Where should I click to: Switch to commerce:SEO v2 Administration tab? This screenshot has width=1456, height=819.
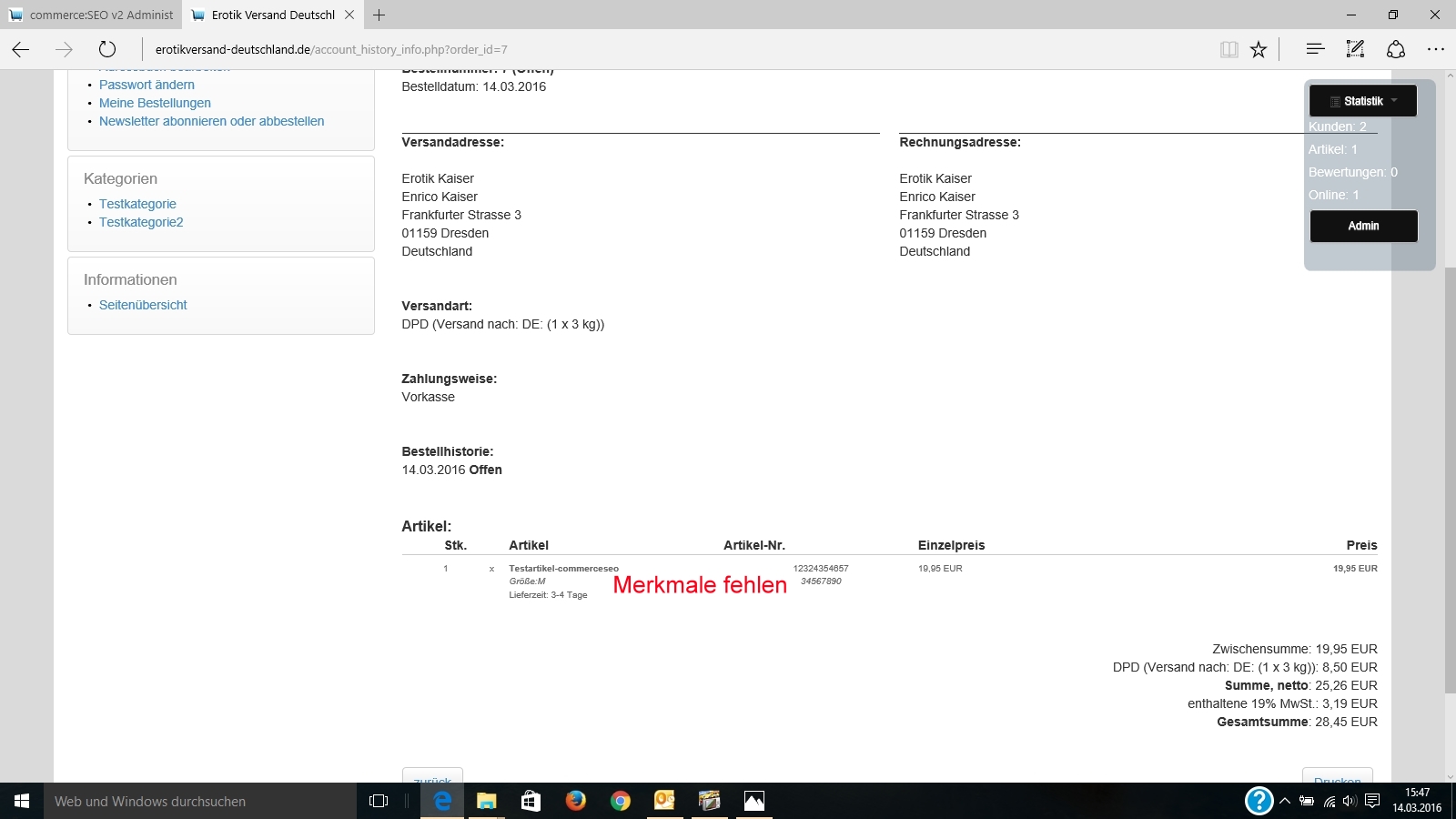pos(91,15)
